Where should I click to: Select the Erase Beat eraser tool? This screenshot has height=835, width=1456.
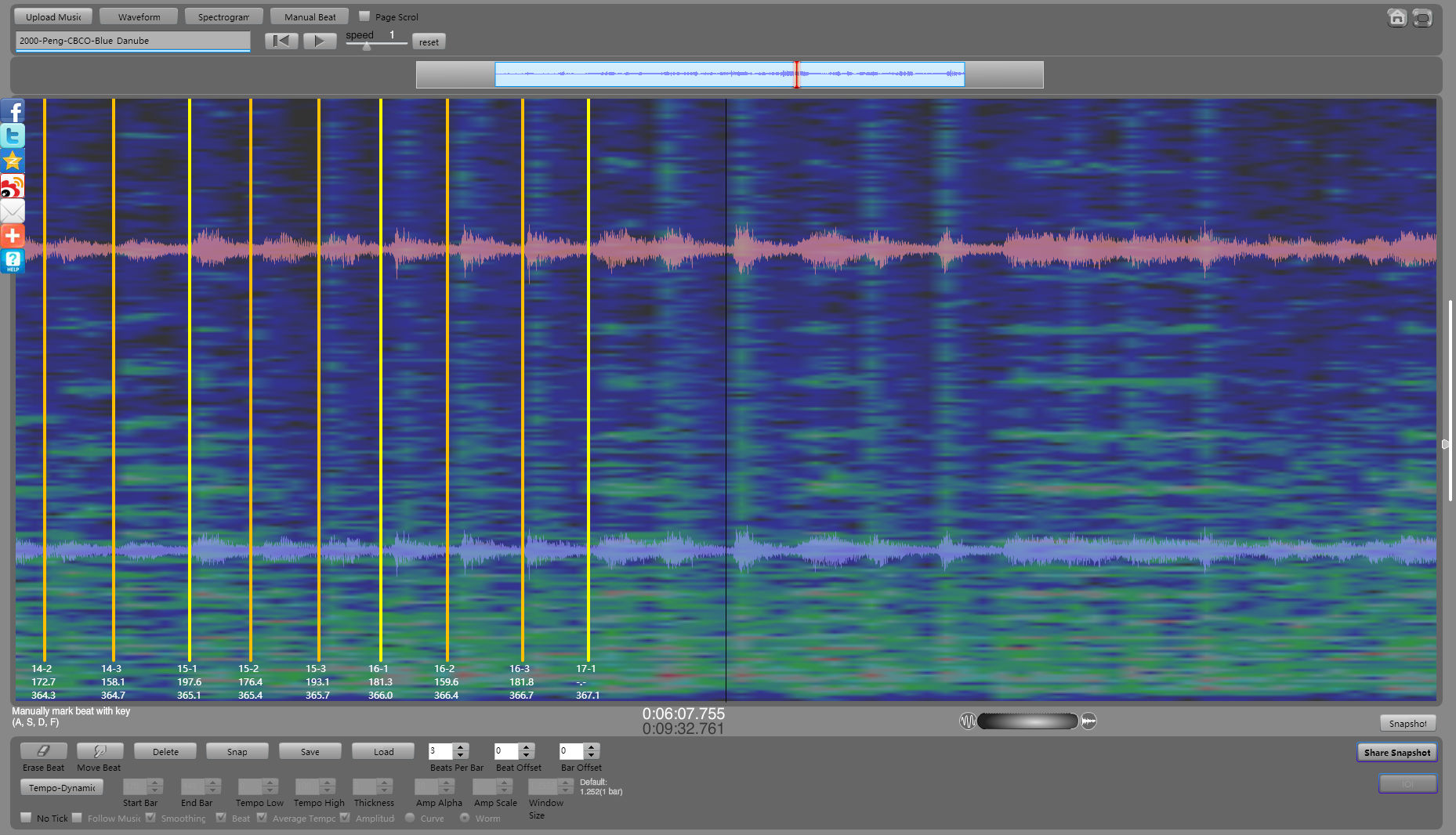tap(44, 751)
